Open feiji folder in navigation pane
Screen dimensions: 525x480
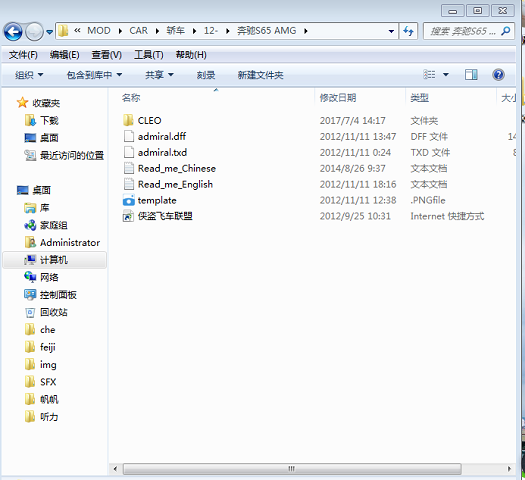pos(48,347)
